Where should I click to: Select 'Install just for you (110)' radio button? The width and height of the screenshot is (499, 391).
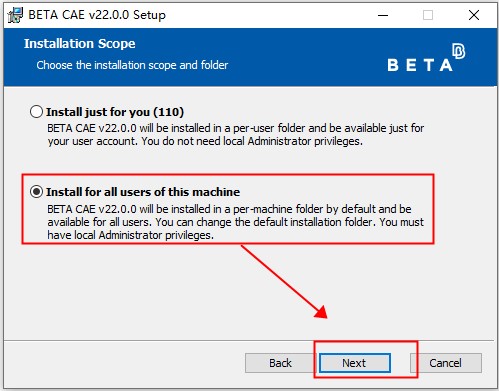36,112
